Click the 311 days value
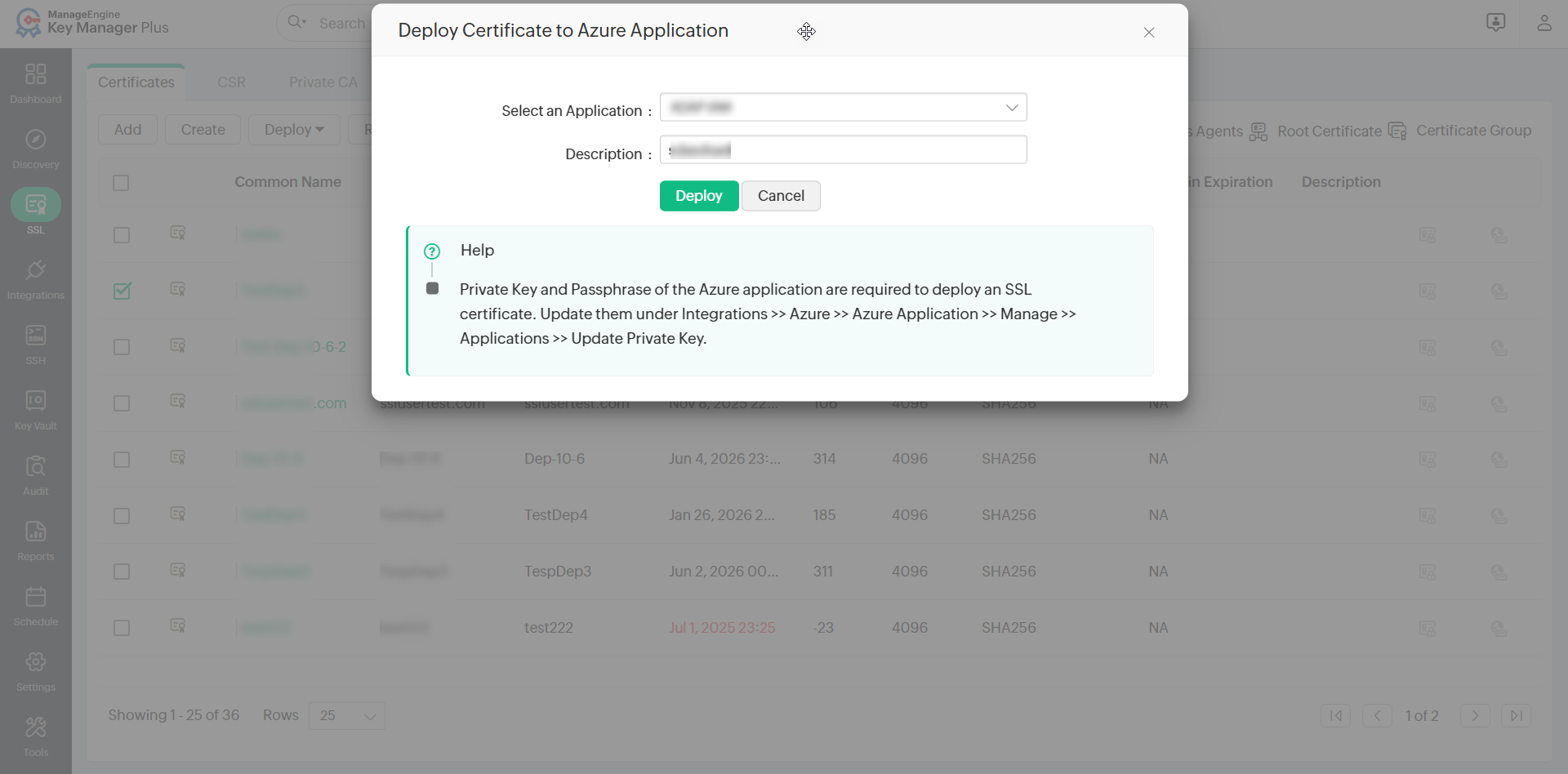1568x774 pixels. [822, 572]
